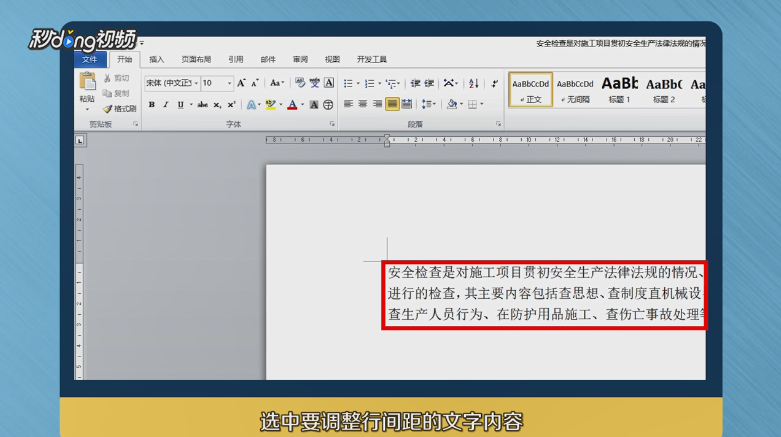Screen dimensions: 781x437
Task: Switch to the Review (审阅) tab
Action: click(300, 59)
